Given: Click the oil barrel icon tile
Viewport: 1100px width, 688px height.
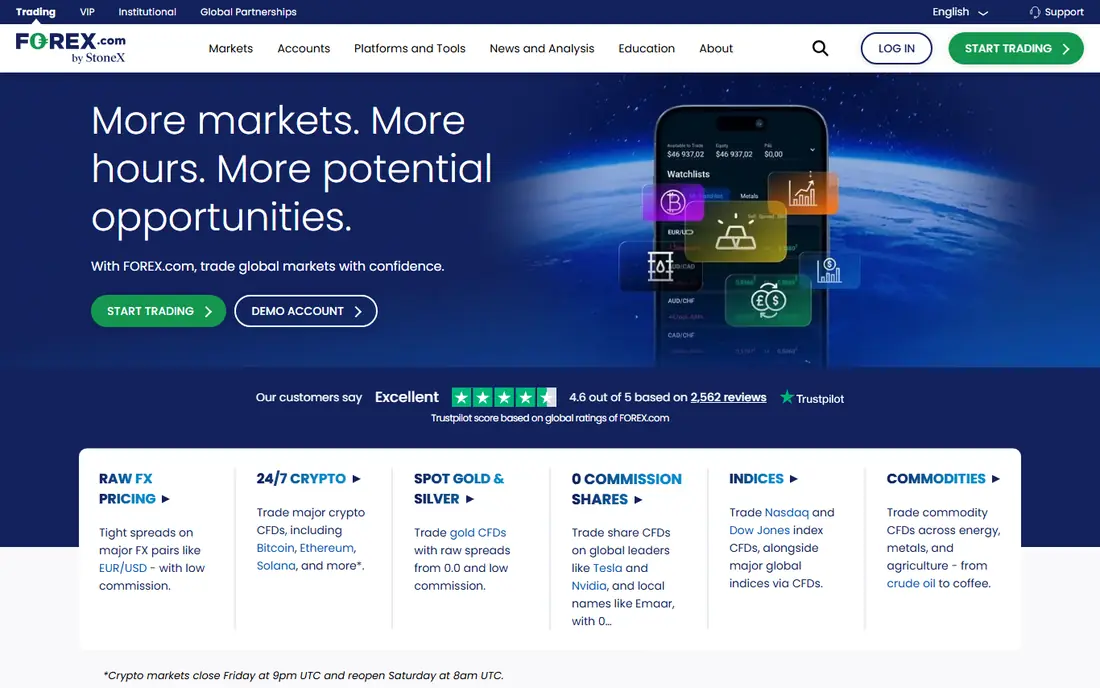Looking at the screenshot, I should coord(660,267).
